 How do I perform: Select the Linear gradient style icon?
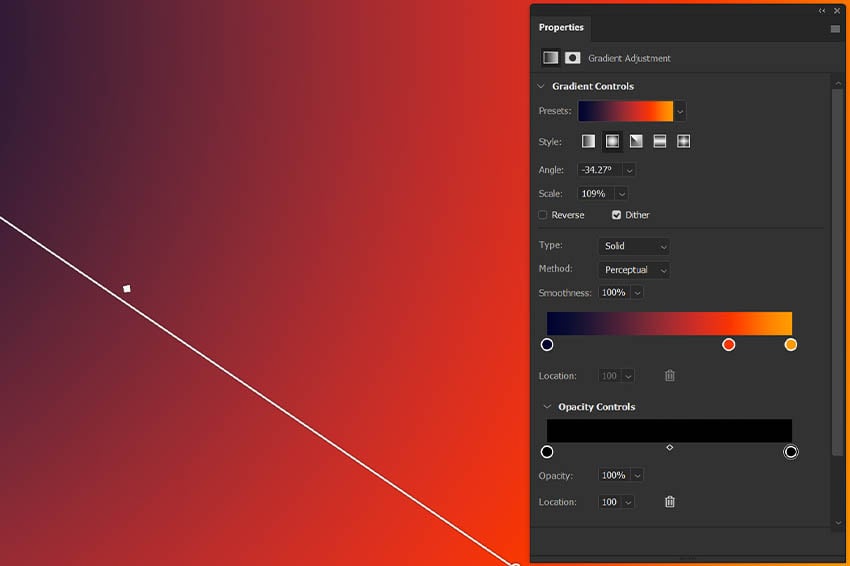(x=588, y=142)
